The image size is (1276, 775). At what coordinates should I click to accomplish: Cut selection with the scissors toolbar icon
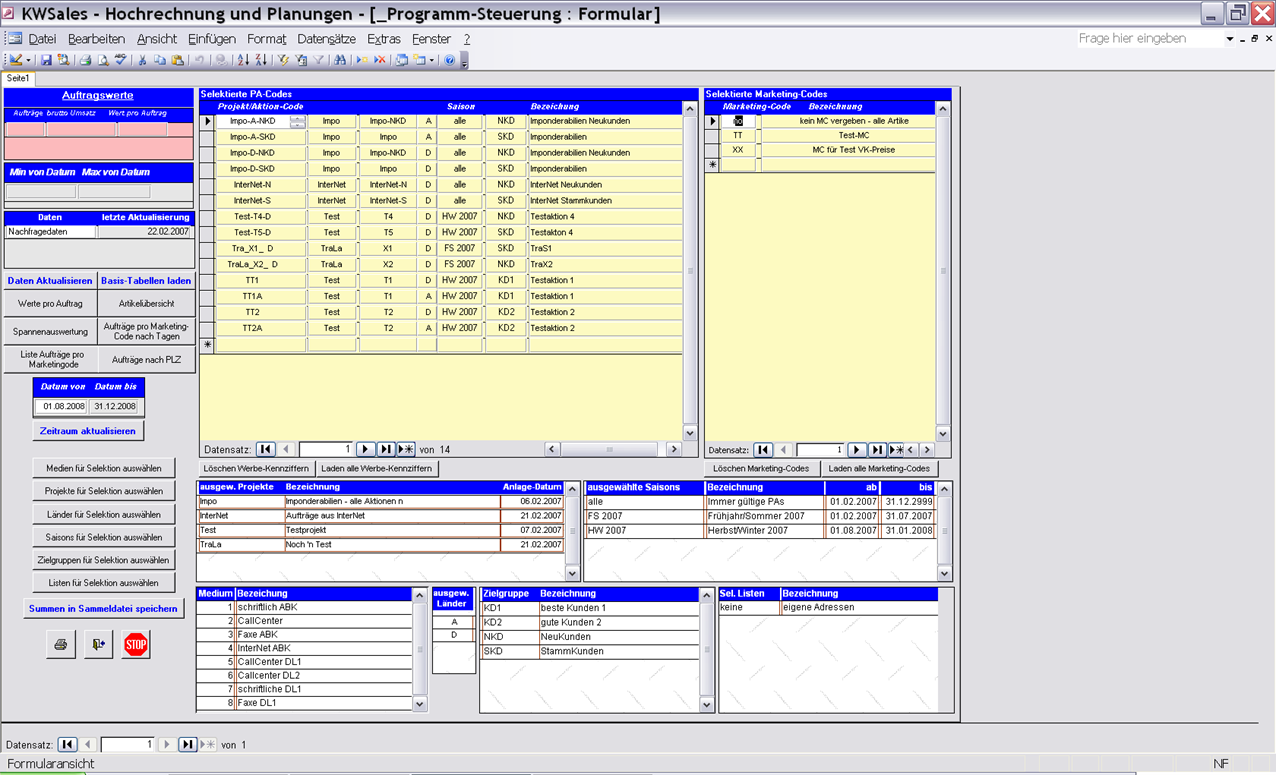(x=143, y=60)
